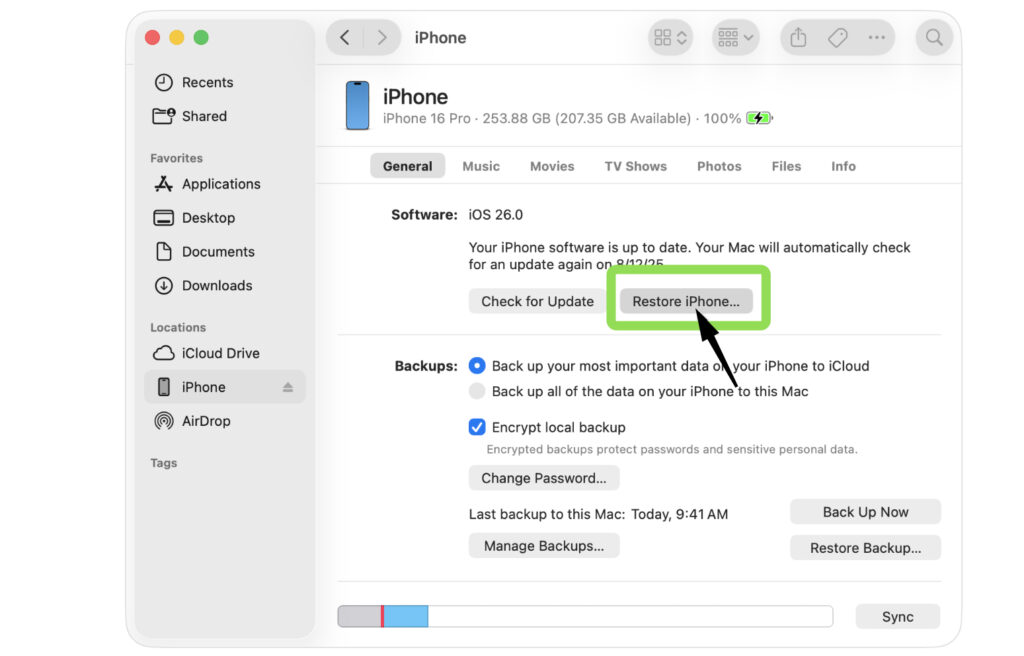Select iCloud backup for important data
1024x656 pixels.
coord(477,366)
